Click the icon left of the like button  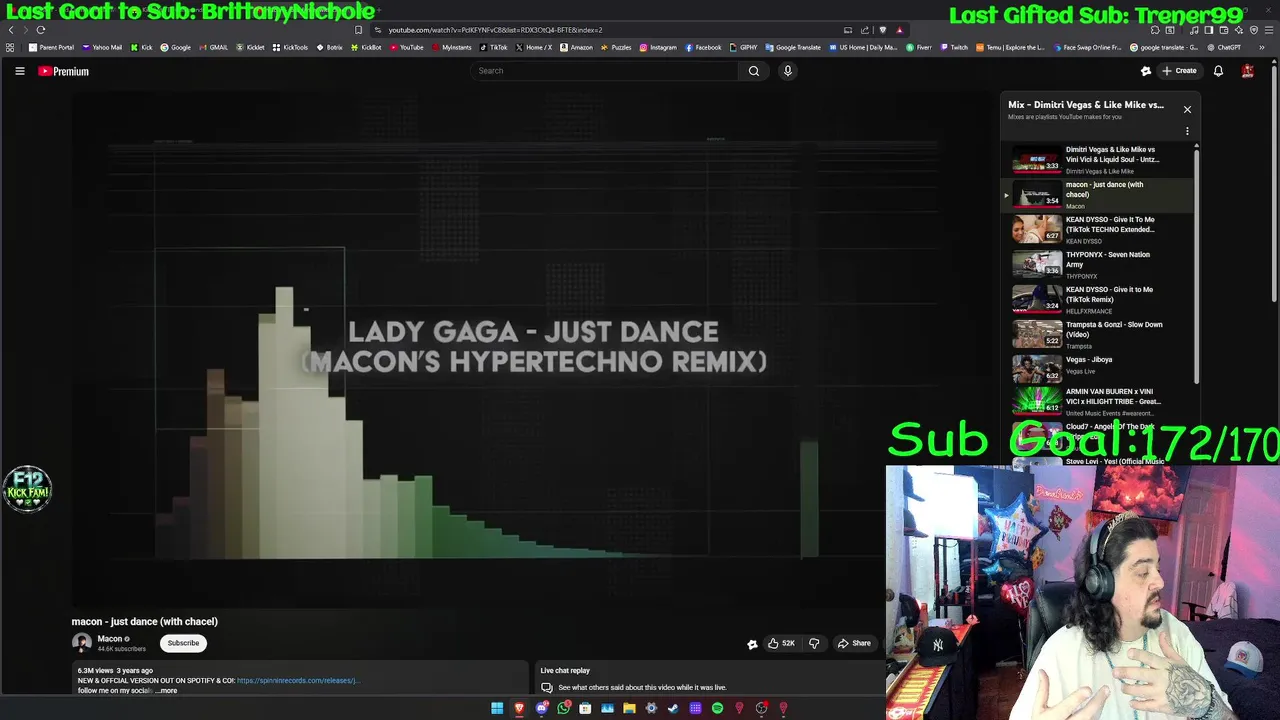[x=752, y=644]
